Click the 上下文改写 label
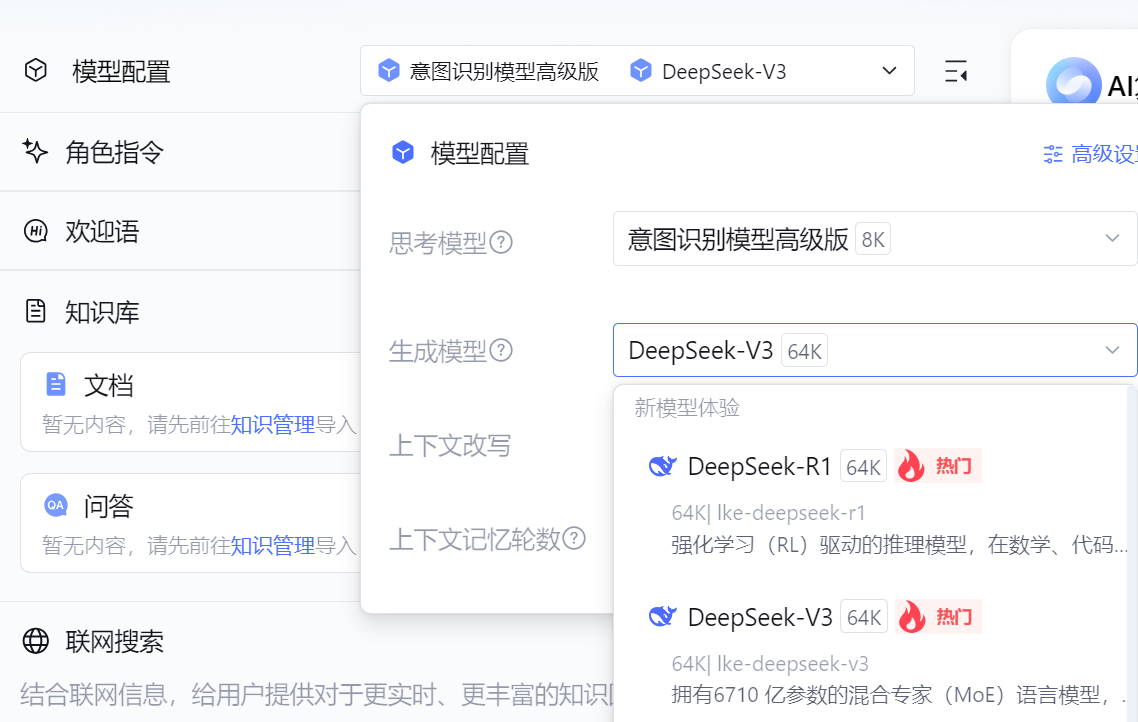 [x=450, y=446]
